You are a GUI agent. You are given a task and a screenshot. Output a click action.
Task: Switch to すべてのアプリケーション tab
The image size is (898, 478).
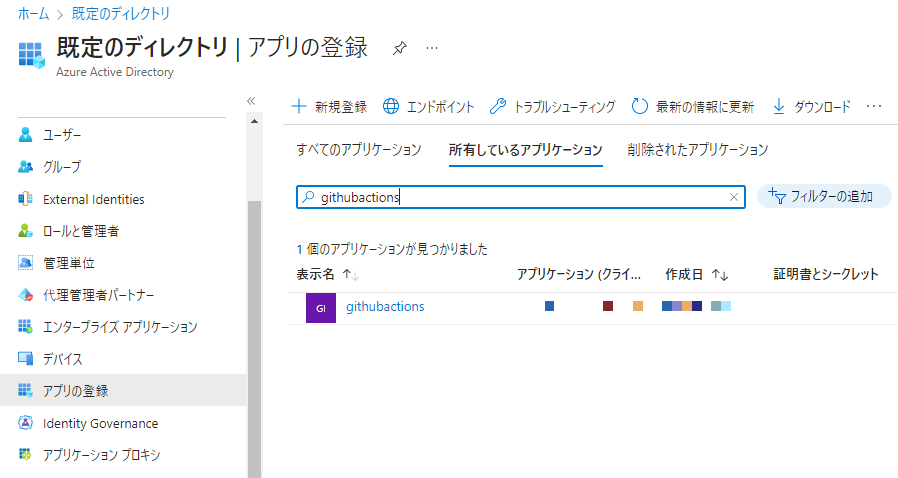[x=359, y=150]
